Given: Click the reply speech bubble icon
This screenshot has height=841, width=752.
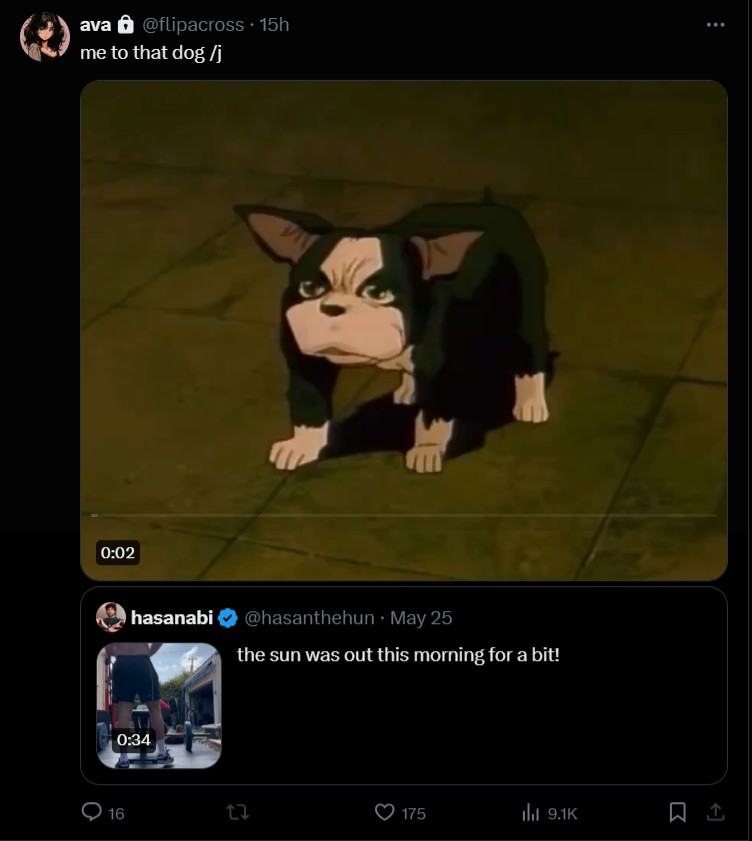Looking at the screenshot, I should (92, 812).
